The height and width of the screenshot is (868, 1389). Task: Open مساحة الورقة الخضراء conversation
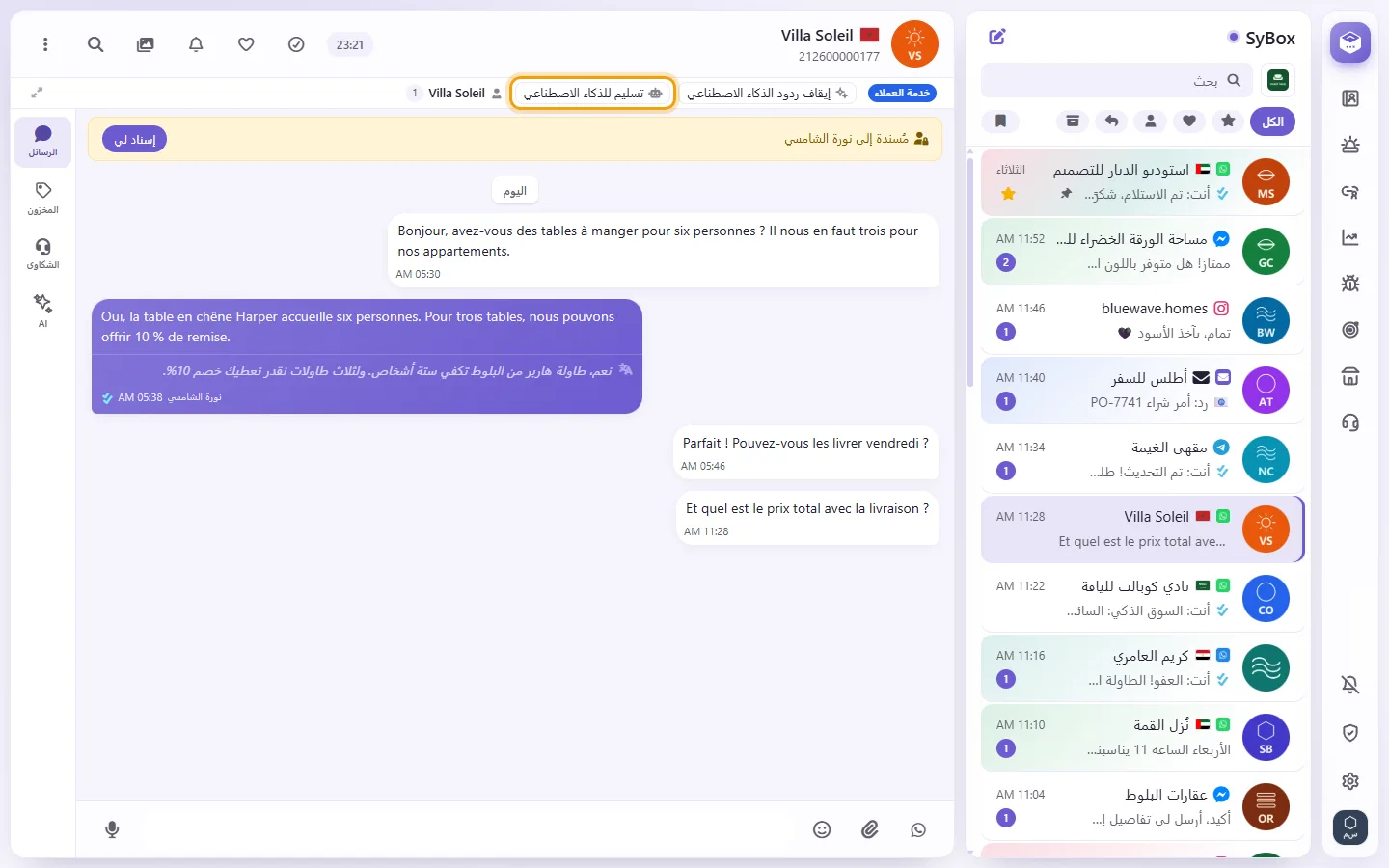coord(1143,251)
